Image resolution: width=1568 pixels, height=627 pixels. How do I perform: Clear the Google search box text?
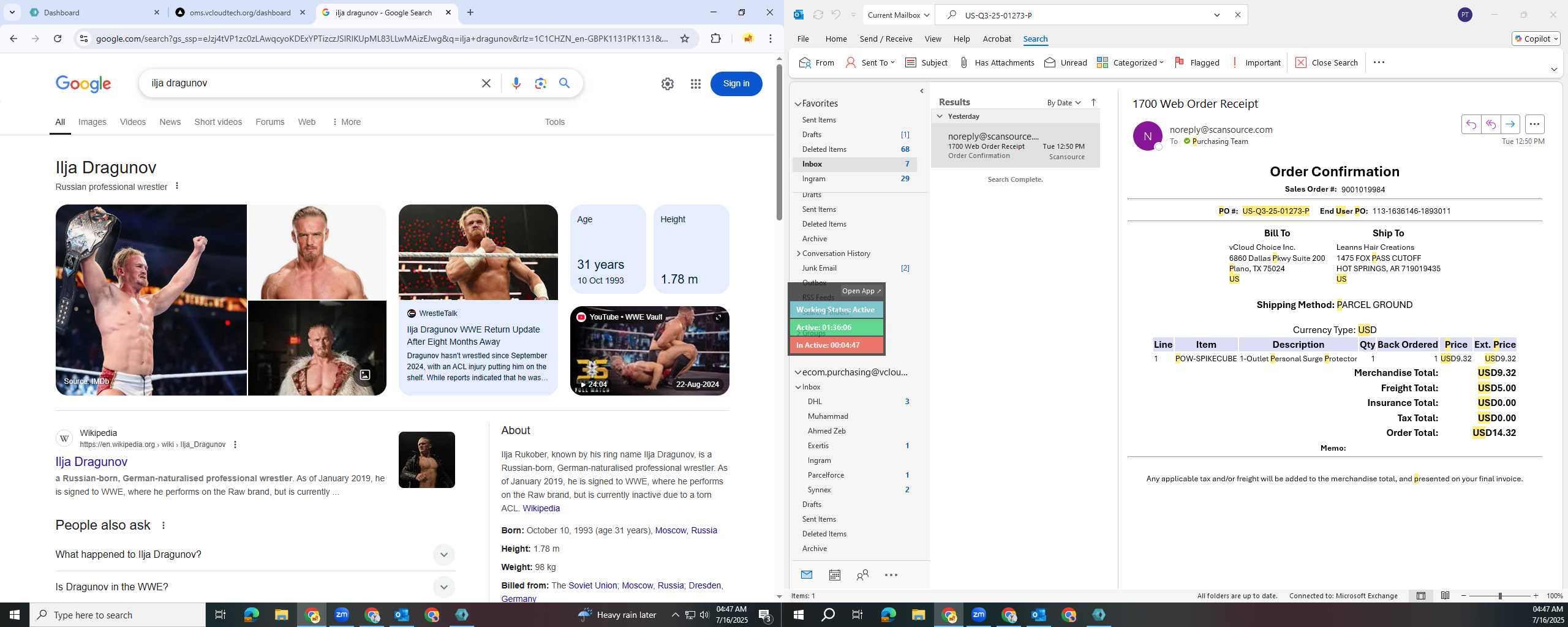point(486,83)
